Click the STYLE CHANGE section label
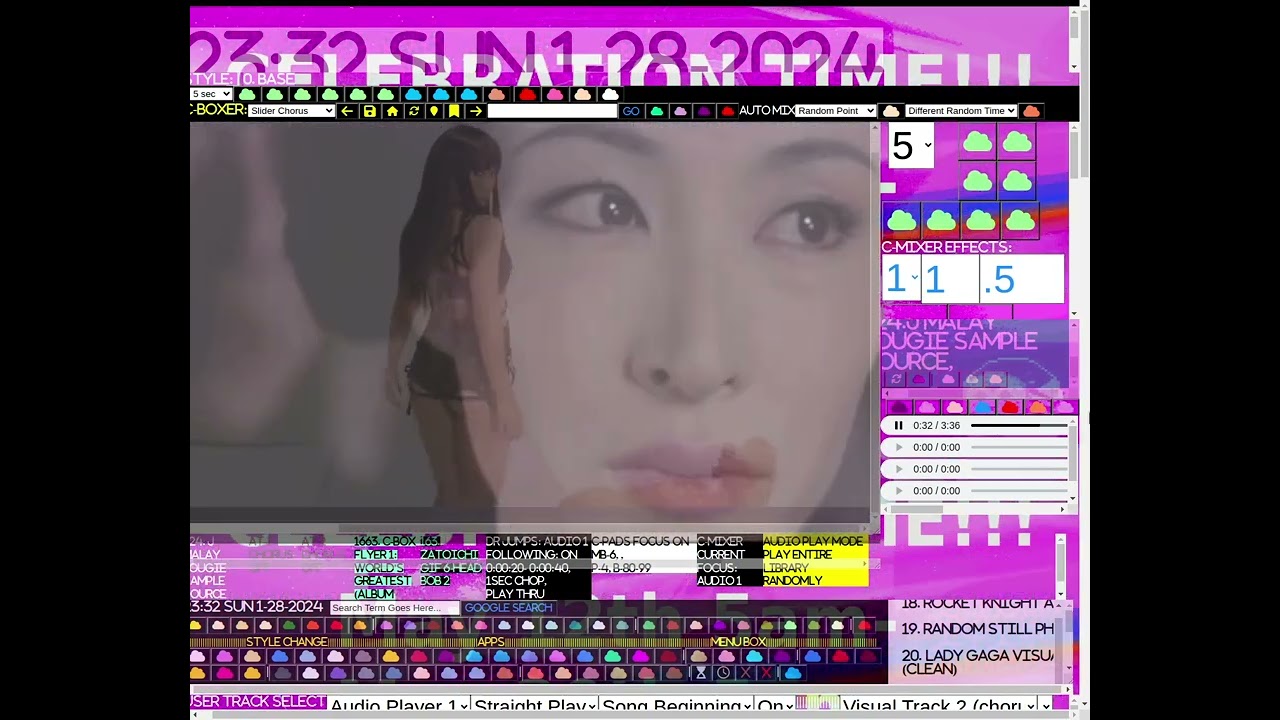This screenshot has height=720, width=1280. click(287, 642)
